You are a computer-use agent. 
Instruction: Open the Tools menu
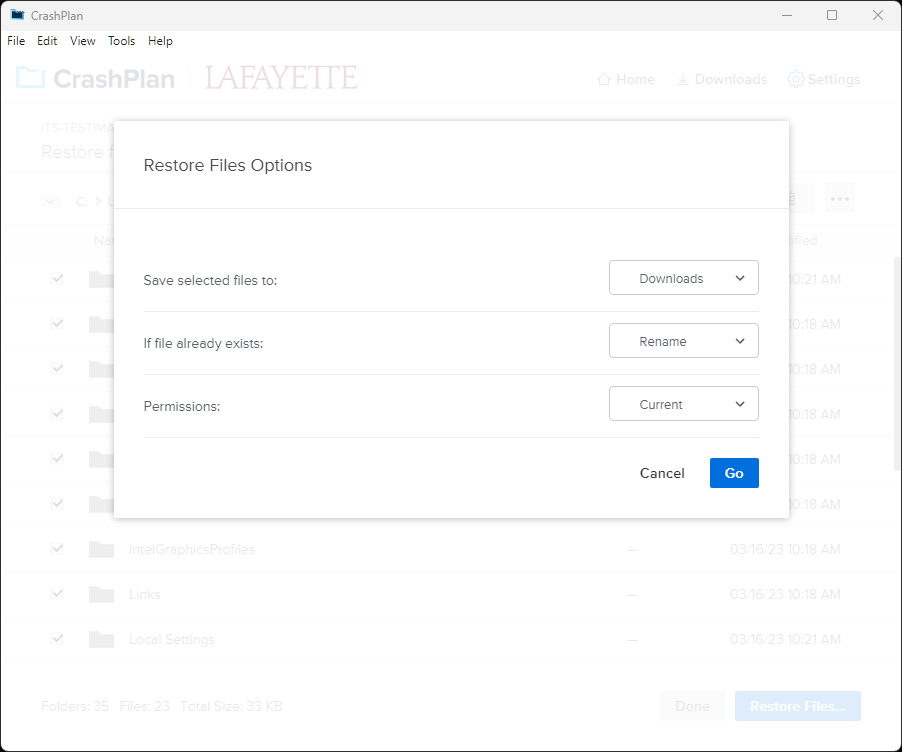[x=121, y=41]
